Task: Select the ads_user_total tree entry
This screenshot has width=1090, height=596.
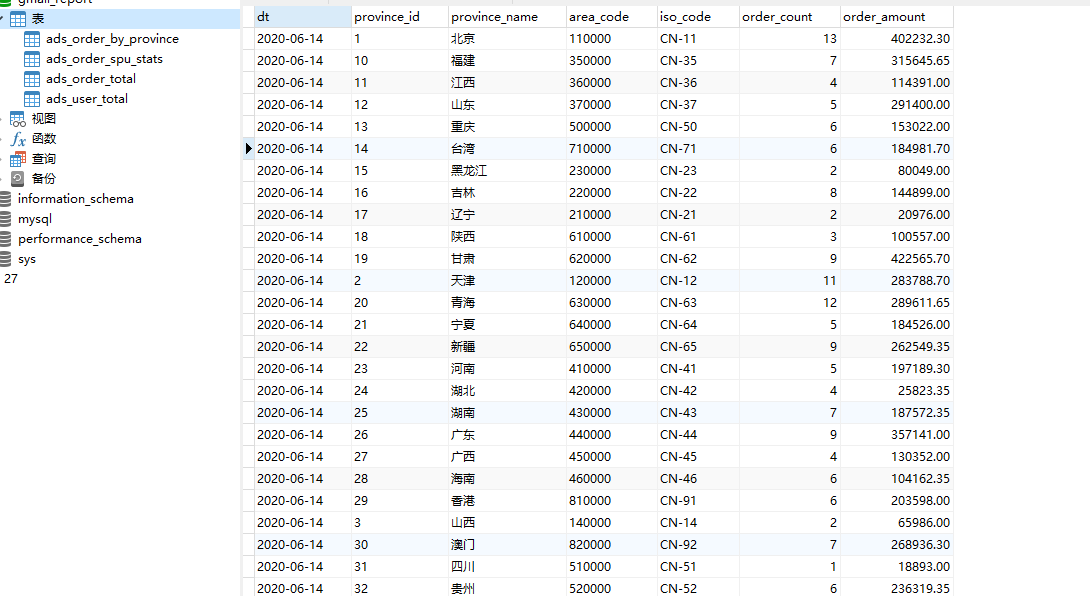Action: tap(87, 99)
